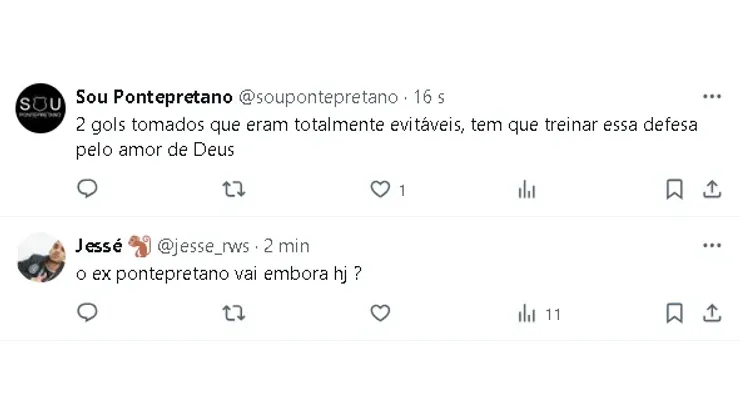Retweet Jessé's post
This screenshot has height=416, width=740.
coord(234,313)
